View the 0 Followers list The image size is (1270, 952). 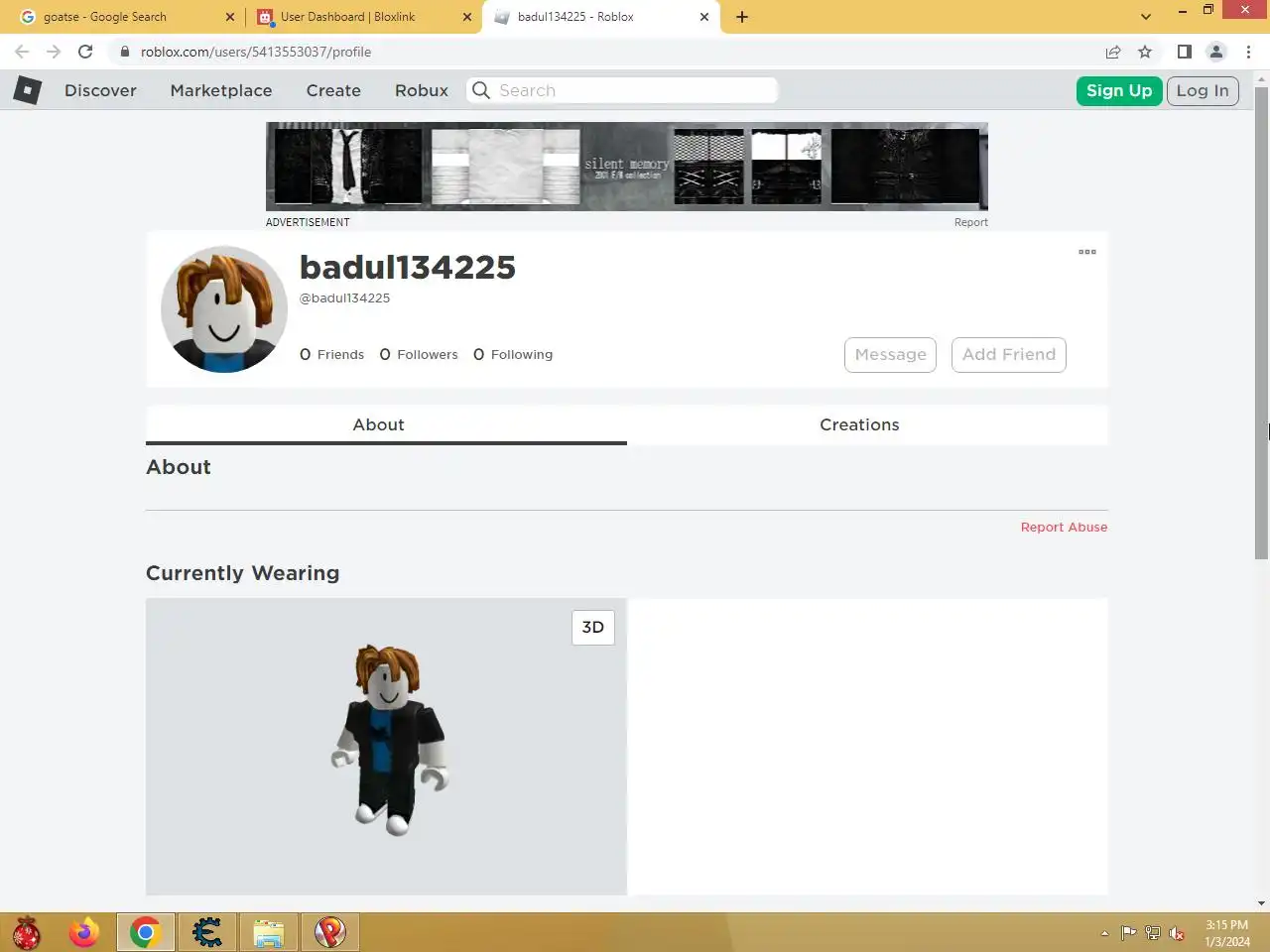pyautogui.click(x=419, y=354)
